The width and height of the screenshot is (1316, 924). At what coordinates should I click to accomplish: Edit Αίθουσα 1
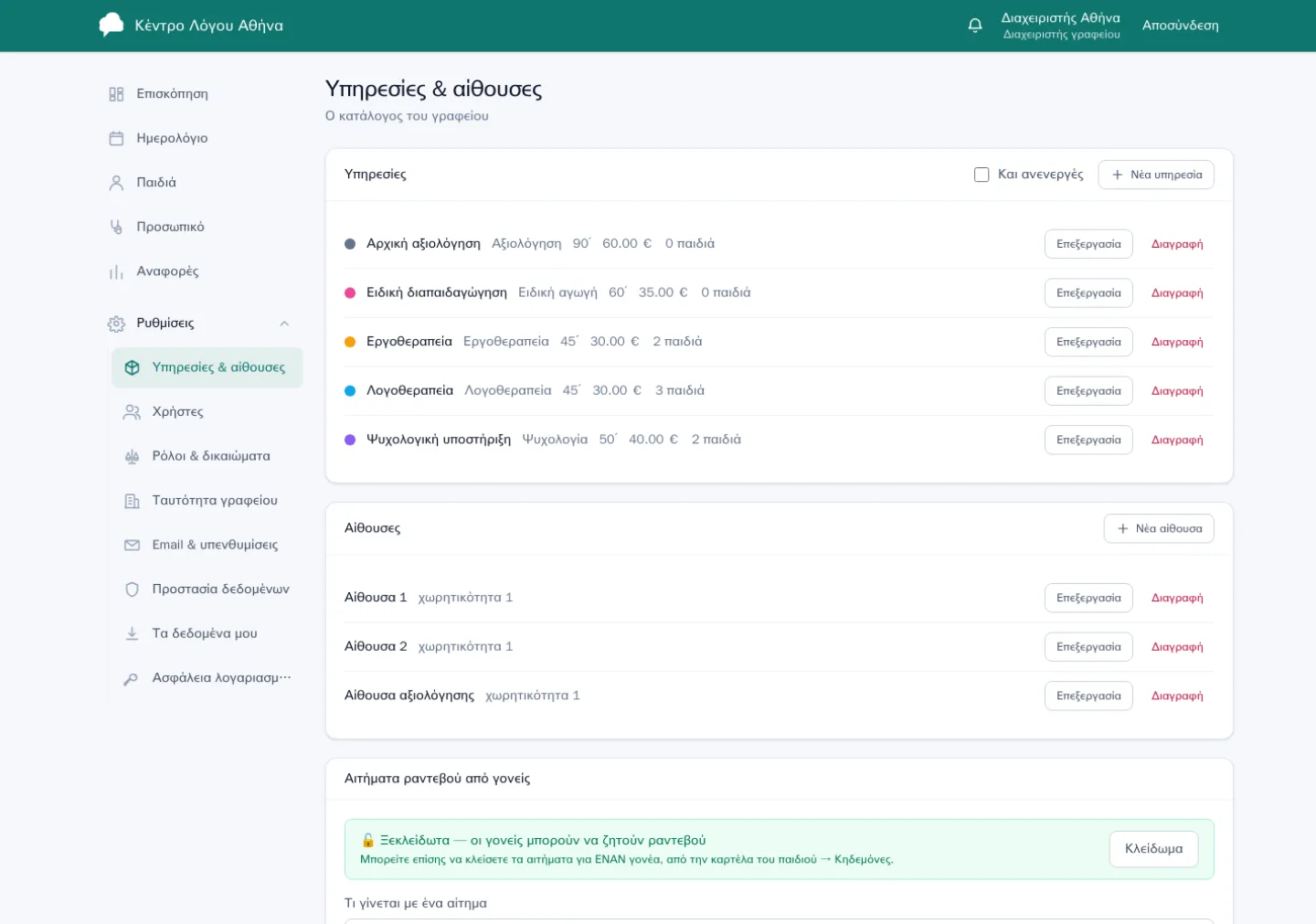[x=1088, y=598]
